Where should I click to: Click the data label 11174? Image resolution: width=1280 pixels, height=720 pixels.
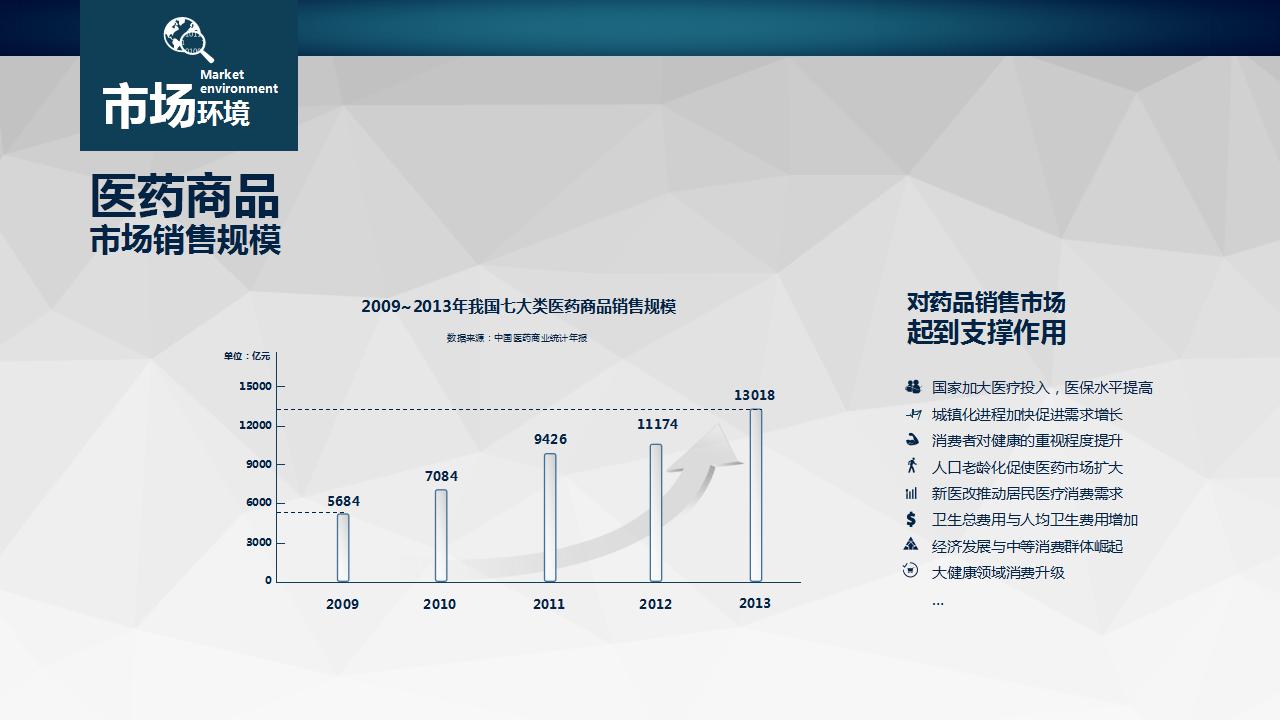(657, 424)
